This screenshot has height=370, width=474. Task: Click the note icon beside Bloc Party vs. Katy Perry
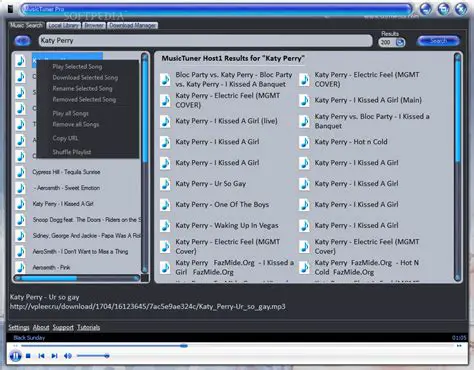pos(165,80)
